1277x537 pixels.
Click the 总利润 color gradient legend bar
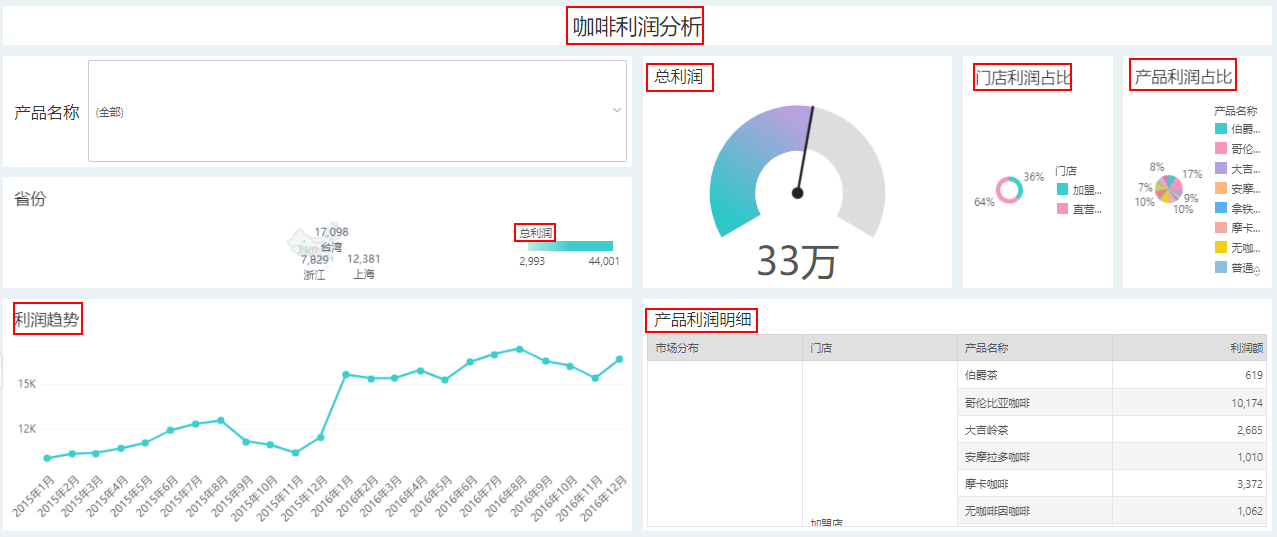569,246
